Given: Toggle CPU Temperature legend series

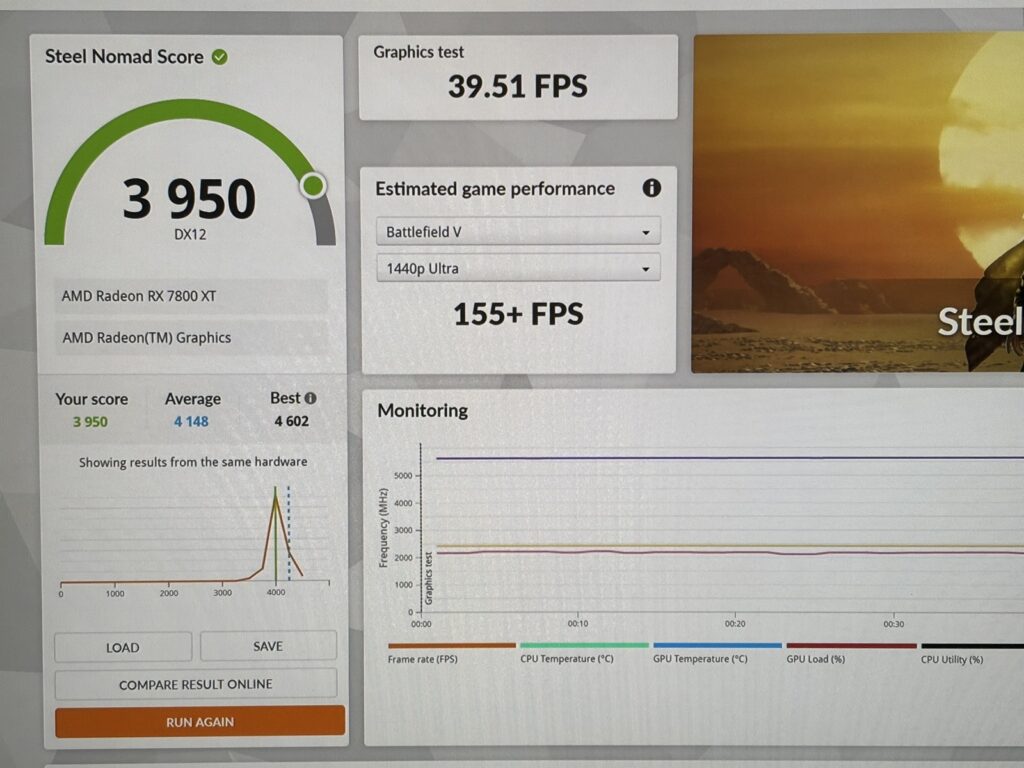Looking at the screenshot, I should coord(567,658).
